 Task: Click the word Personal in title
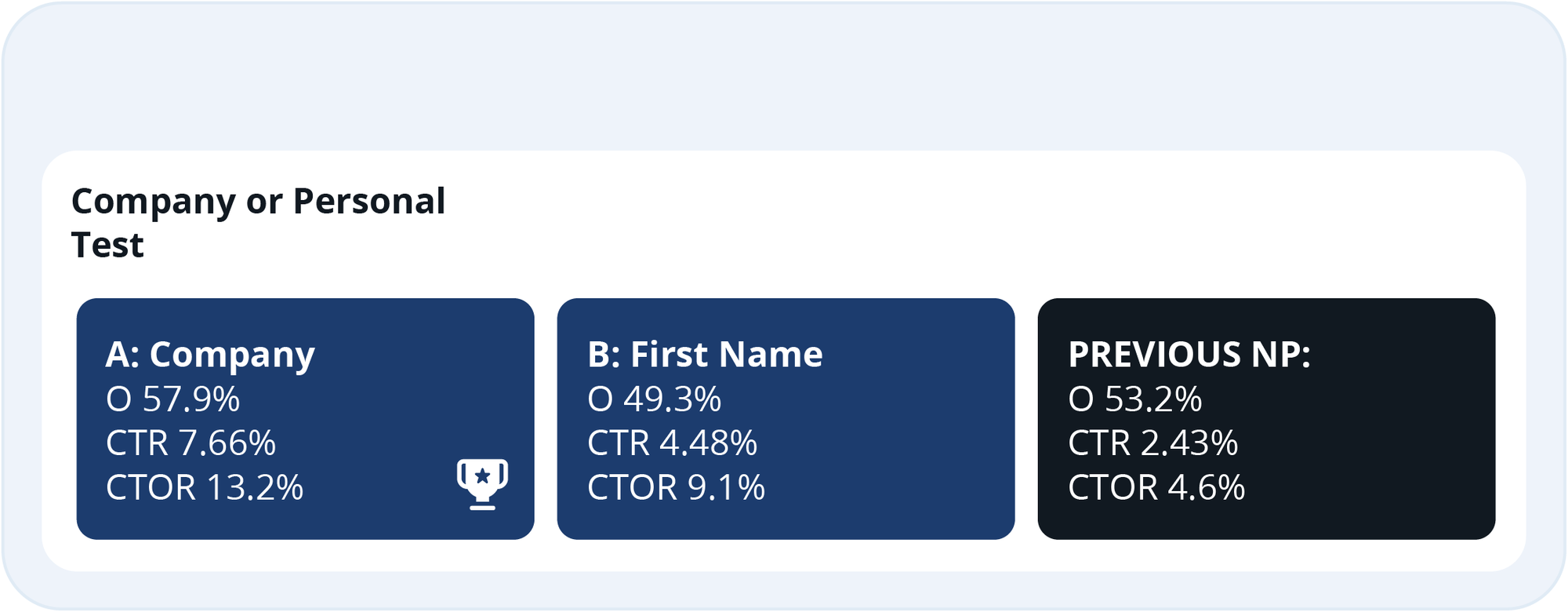coord(368,201)
